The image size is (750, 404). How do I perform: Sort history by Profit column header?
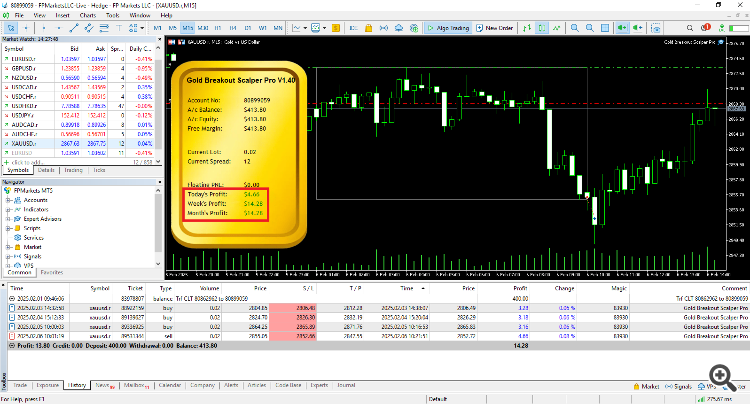[520, 288]
